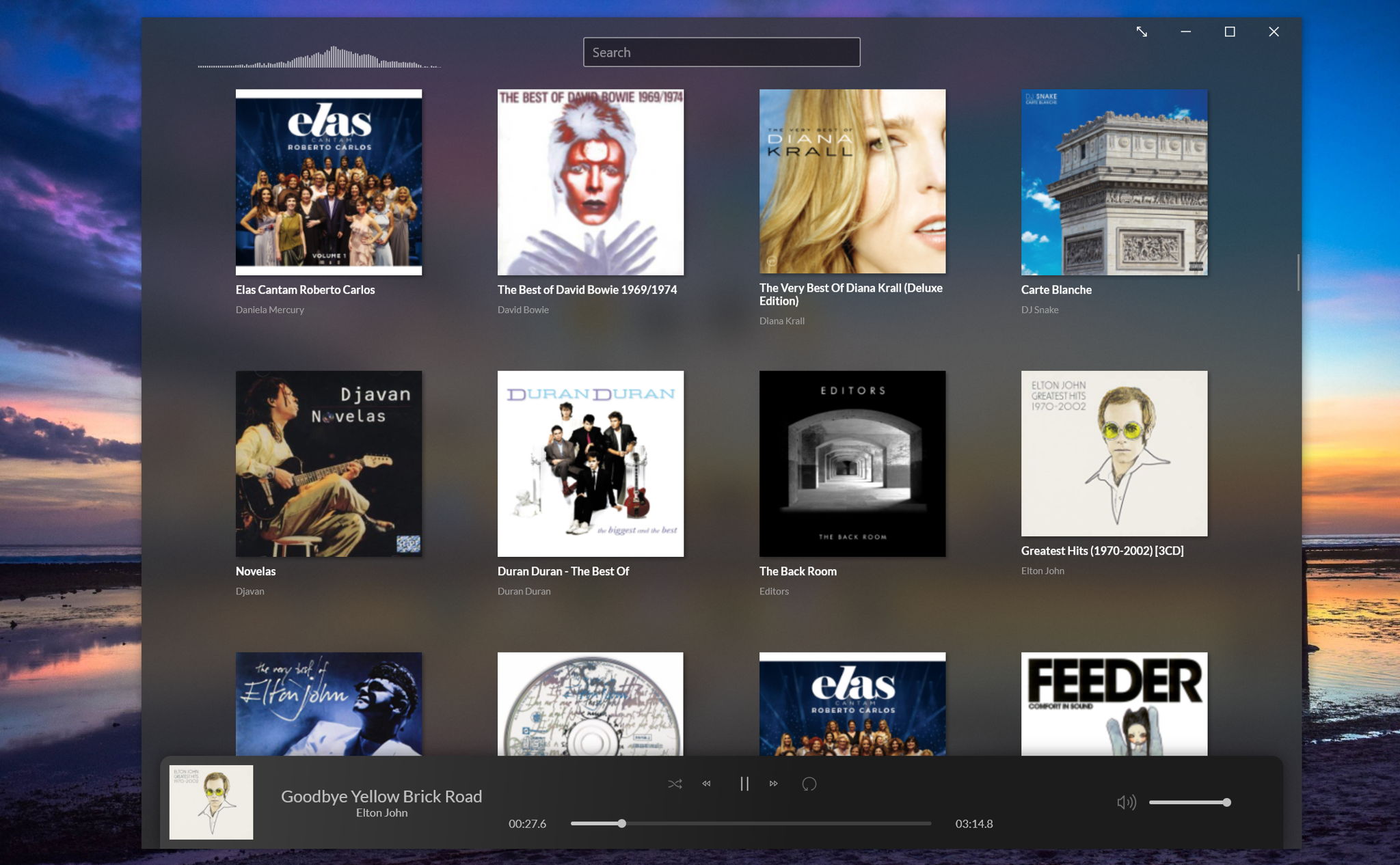Image resolution: width=1400 pixels, height=865 pixels.
Task: Open The Very Best of Elton John cover
Action: click(329, 704)
